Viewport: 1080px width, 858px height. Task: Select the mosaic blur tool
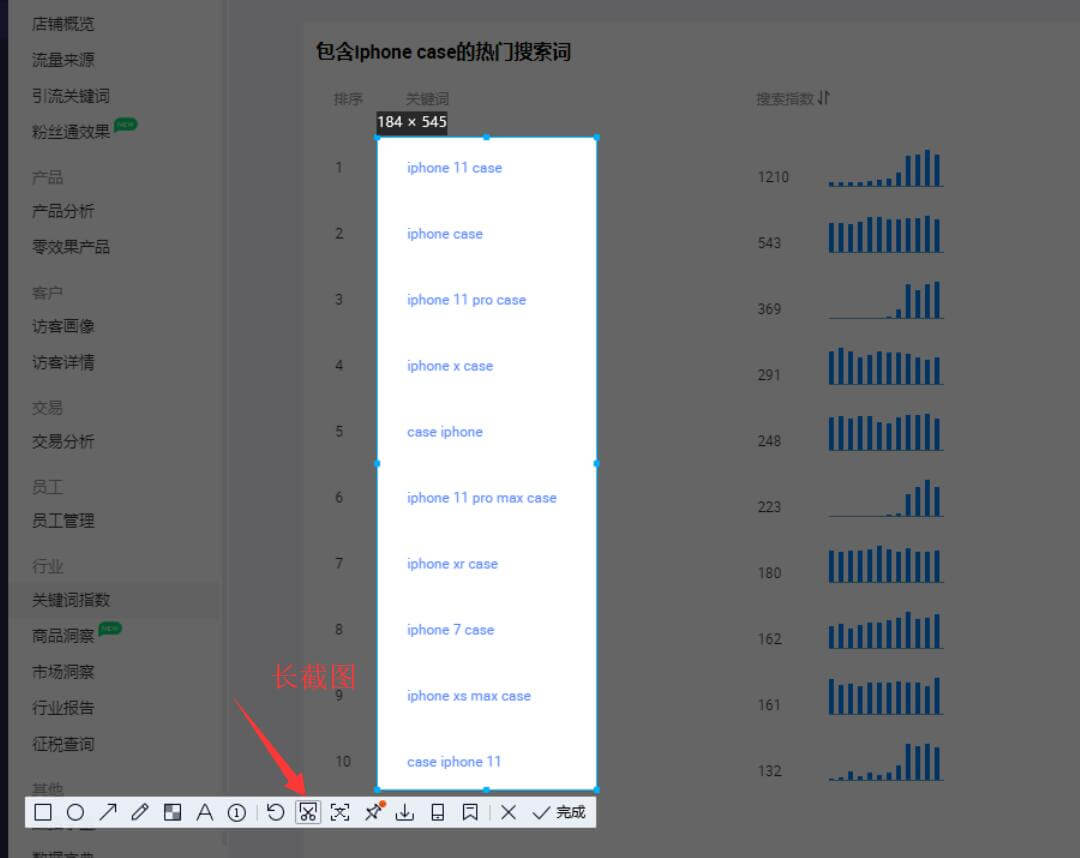pos(172,812)
